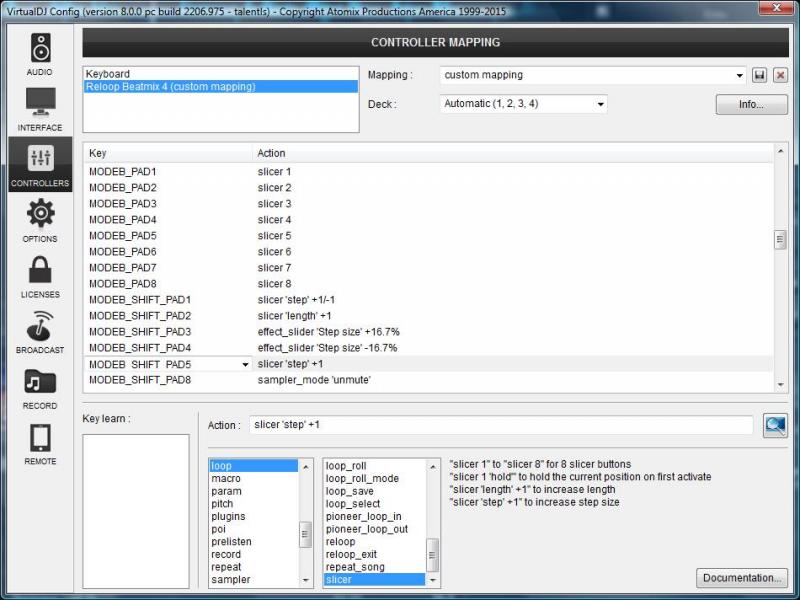Select the pioneer_loop_in action
Image resolution: width=800 pixels, height=600 pixels.
pyautogui.click(x=374, y=516)
